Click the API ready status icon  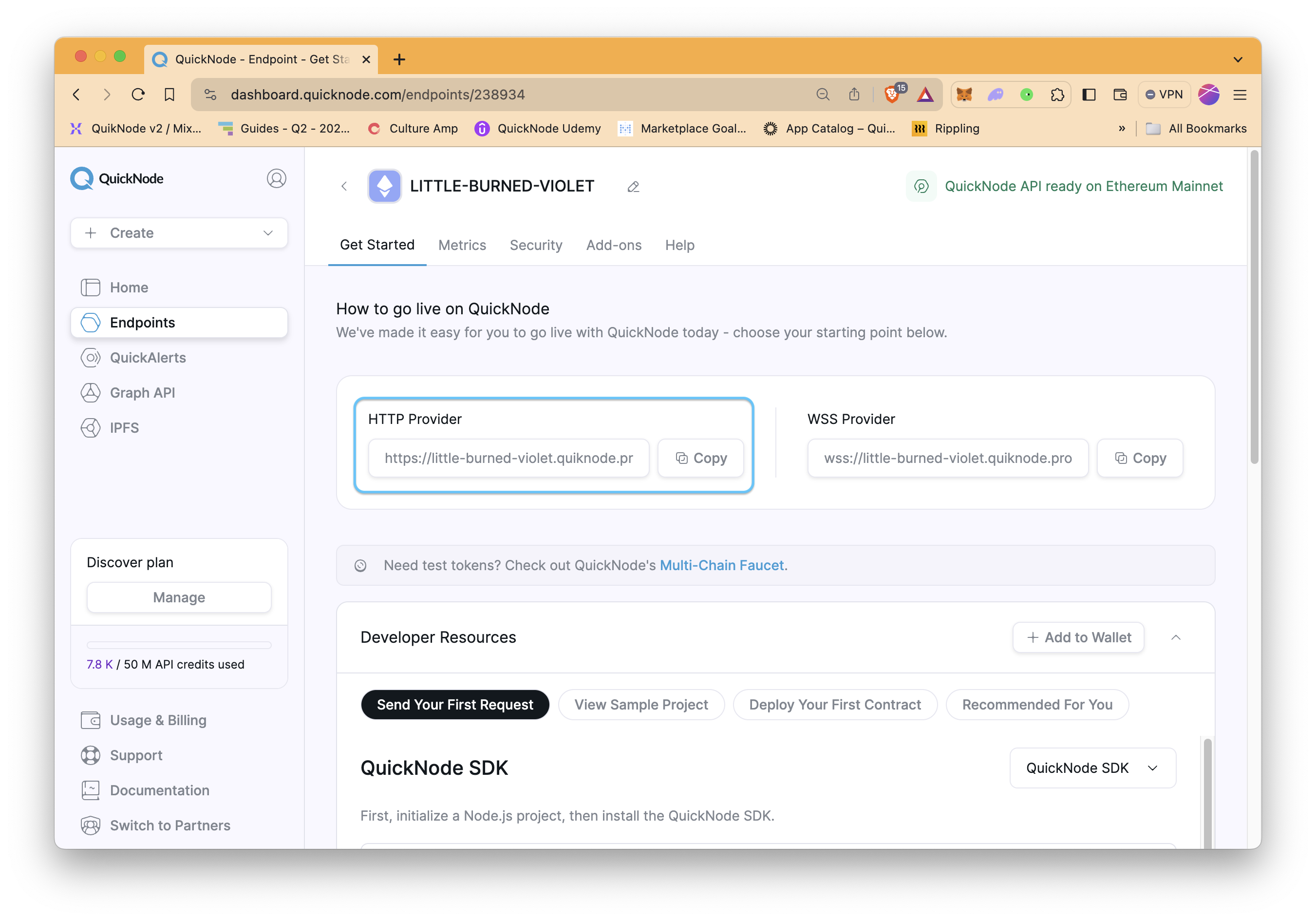[x=921, y=186]
